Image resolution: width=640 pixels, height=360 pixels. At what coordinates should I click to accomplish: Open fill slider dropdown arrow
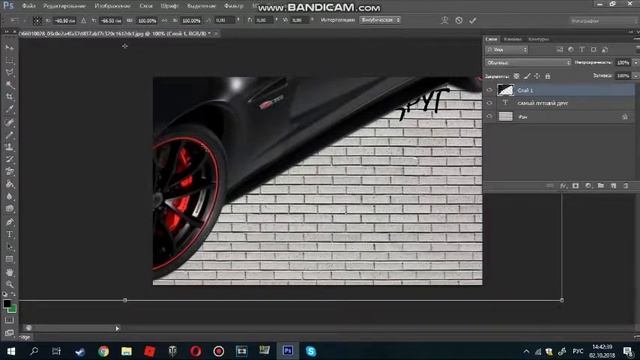coord(636,76)
